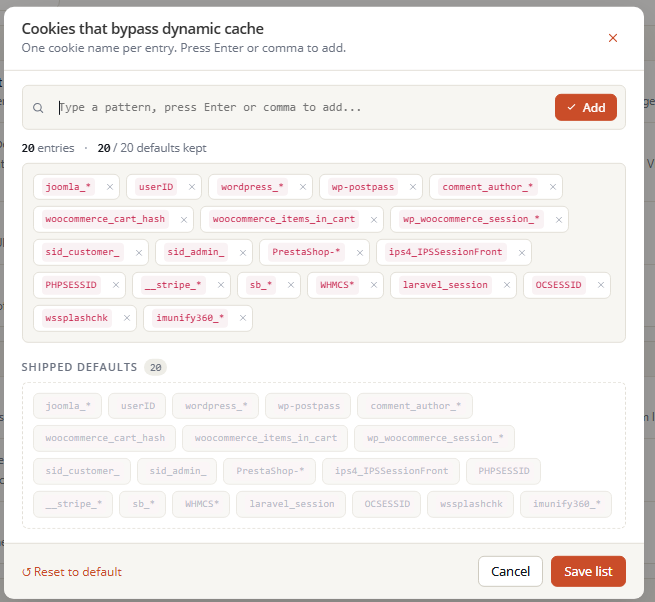Remove the PHPSESSID entry

pos(116,285)
